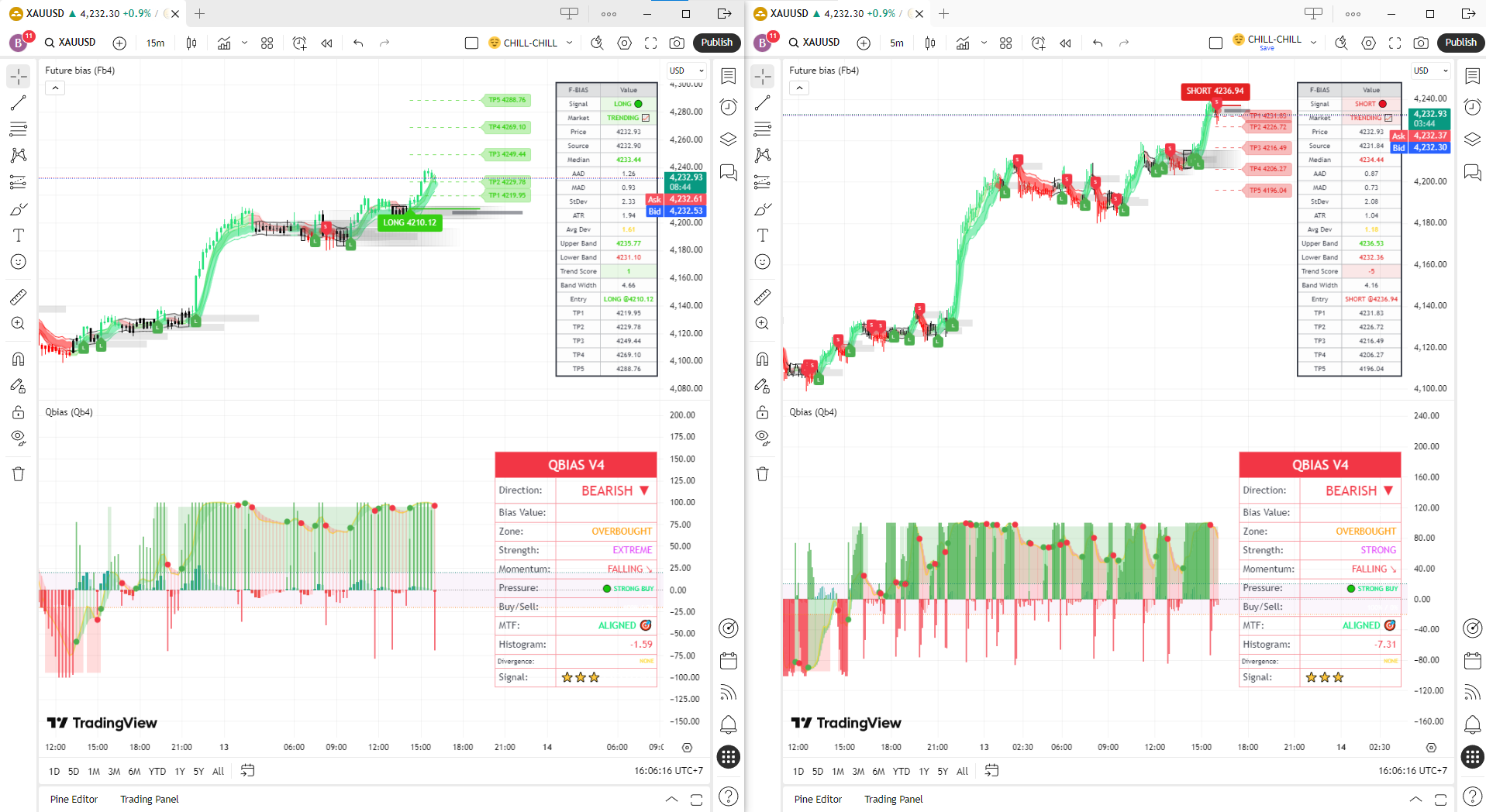Image resolution: width=1486 pixels, height=812 pixels.
Task: Open the chart settings gear
Action: coord(624,43)
